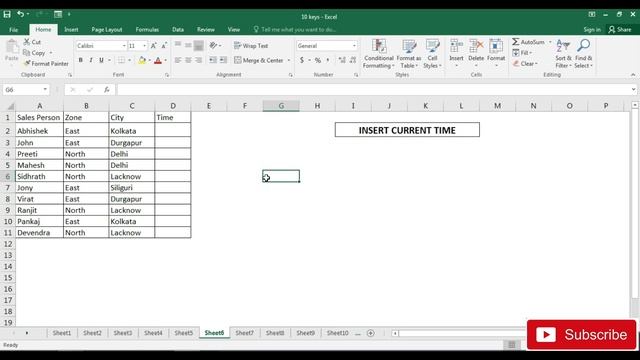Expand the AutoSum dropdown arrow
Screen dimensions: 640x360
[x=550, y=42]
